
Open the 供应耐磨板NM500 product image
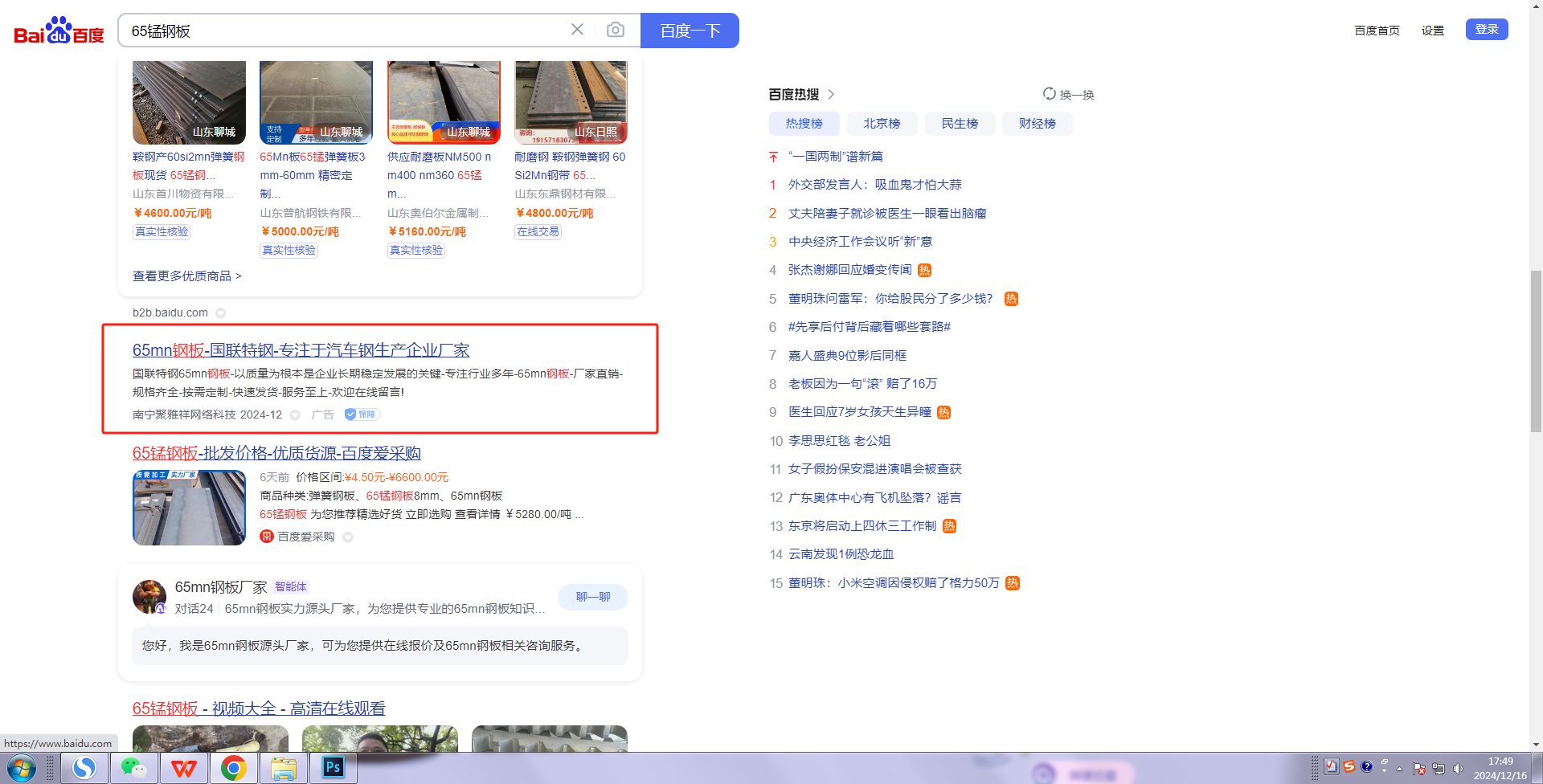tap(444, 103)
